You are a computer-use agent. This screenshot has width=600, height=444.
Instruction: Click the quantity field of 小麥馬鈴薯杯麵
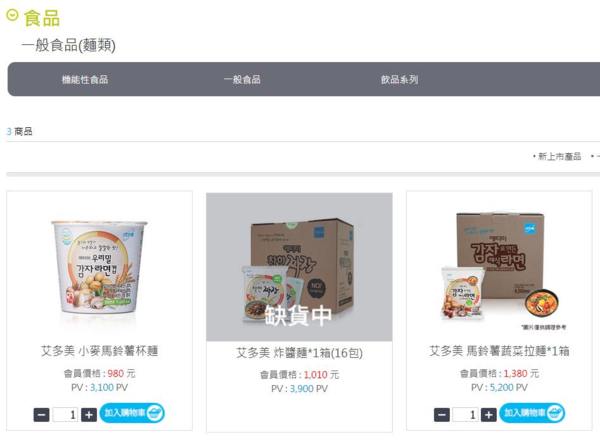pyautogui.click(x=65, y=415)
